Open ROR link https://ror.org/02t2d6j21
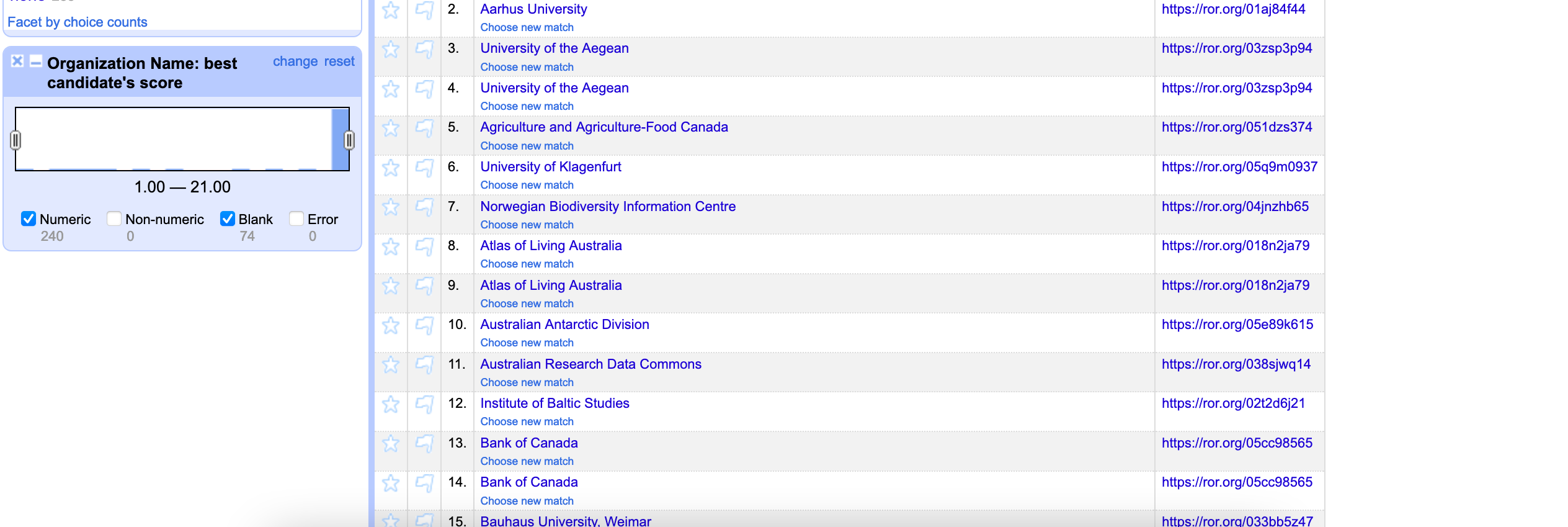Image resolution: width=1568 pixels, height=527 pixels. [1234, 403]
